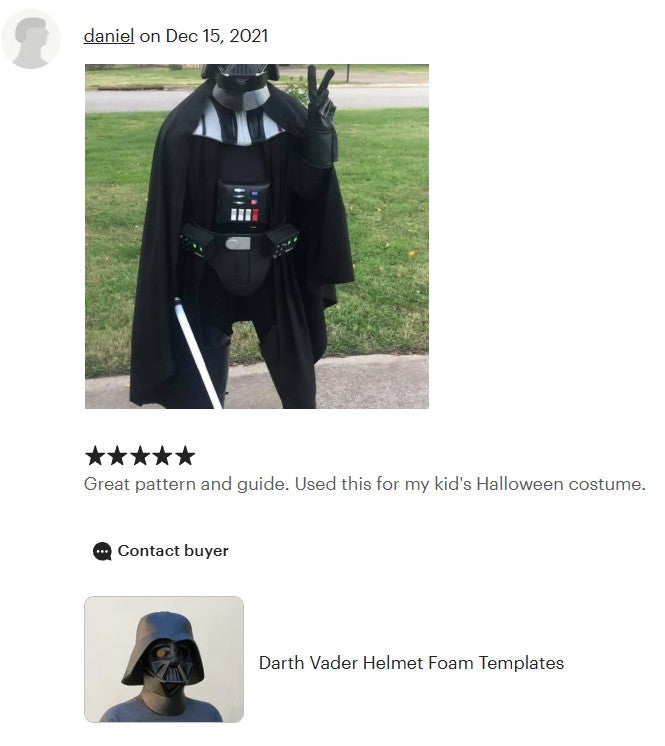Screen dimensions: 665x746
Task: Click the first star in the rating
Action: pyautogui.click(x=95, y=456)
